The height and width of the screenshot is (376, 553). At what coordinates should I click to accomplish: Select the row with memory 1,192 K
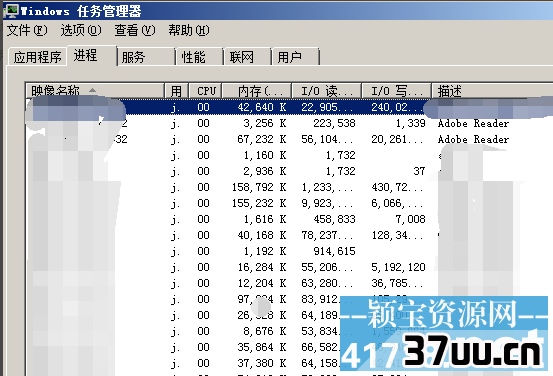[289, 251]
